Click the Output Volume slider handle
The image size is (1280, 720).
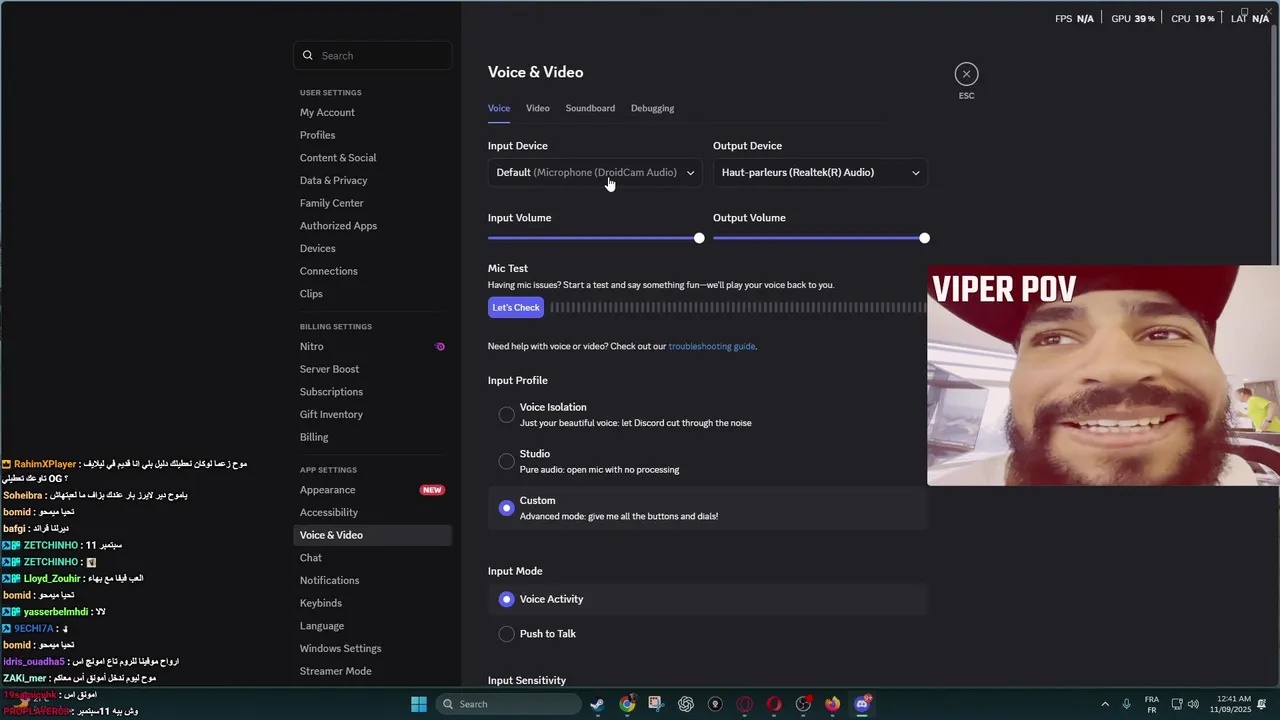pyautogui.click(x=924, y=238)
